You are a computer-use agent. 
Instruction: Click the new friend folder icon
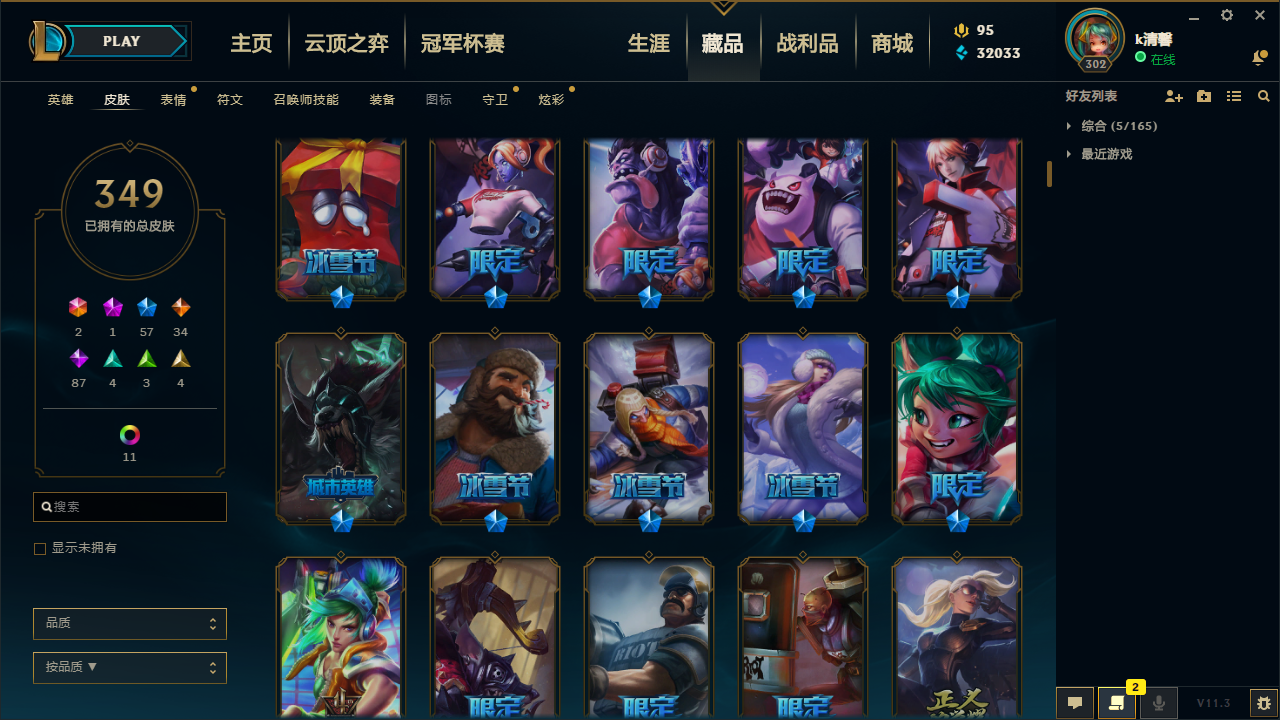(x=1204, y=96)
